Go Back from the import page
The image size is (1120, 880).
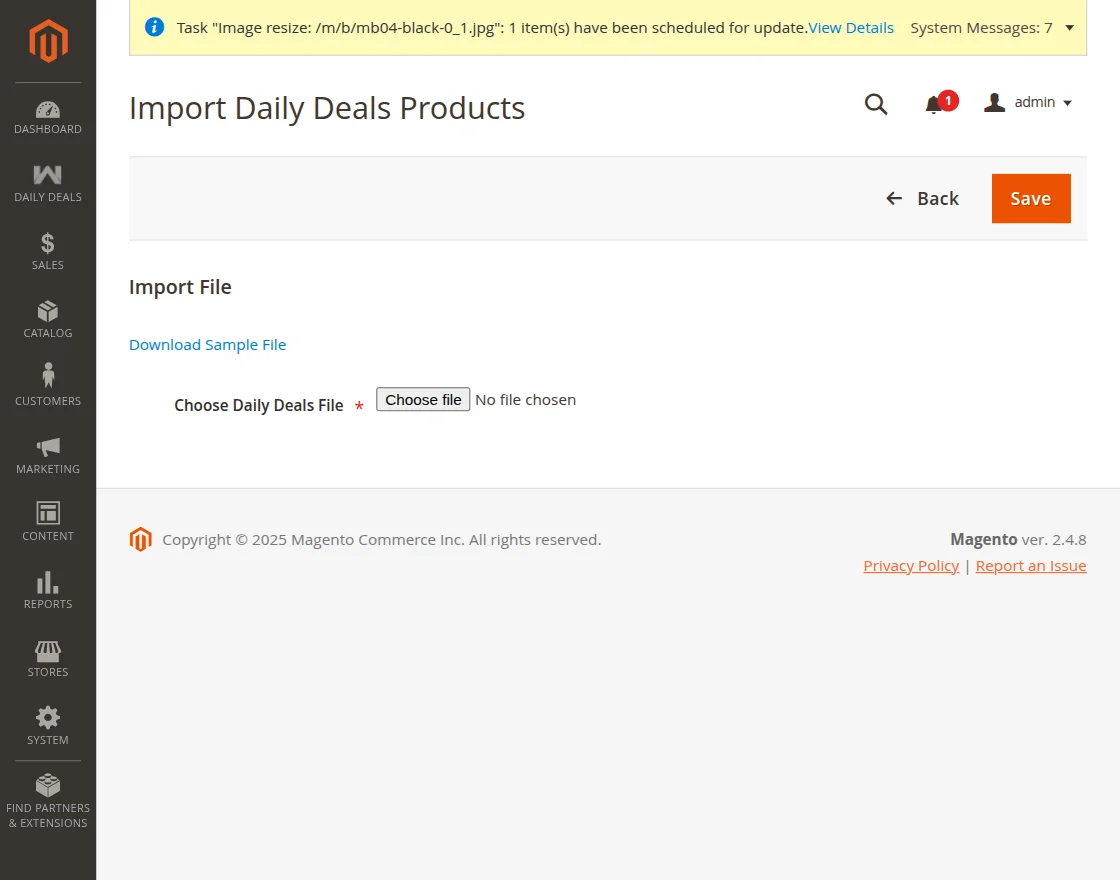point(921,198)
